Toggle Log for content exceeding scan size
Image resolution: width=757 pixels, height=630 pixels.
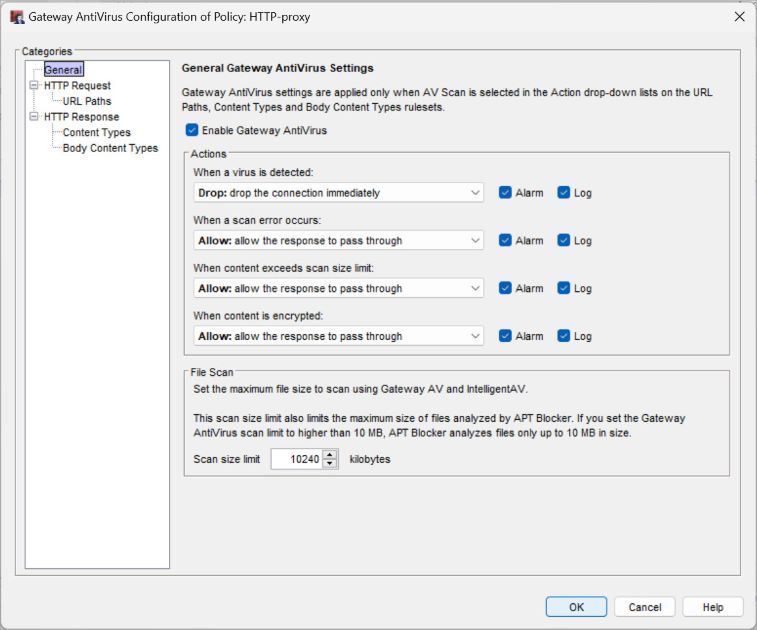click(x=563, y=288)
